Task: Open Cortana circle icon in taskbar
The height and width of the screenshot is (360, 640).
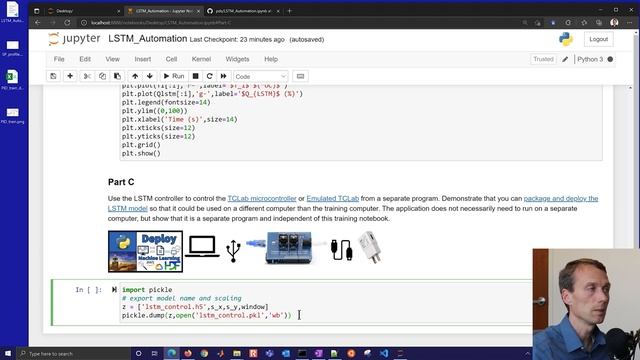Action: coord(138,353)
